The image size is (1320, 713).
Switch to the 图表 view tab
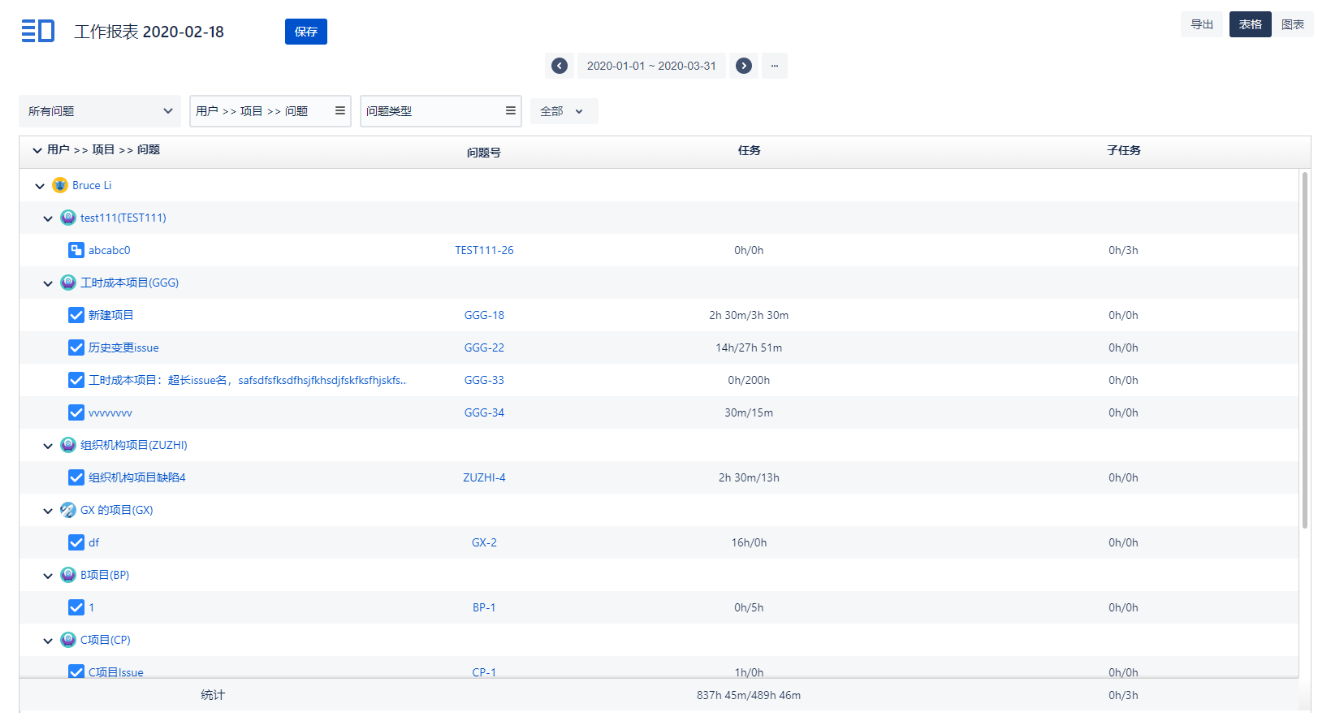(x=1292, y=25)
